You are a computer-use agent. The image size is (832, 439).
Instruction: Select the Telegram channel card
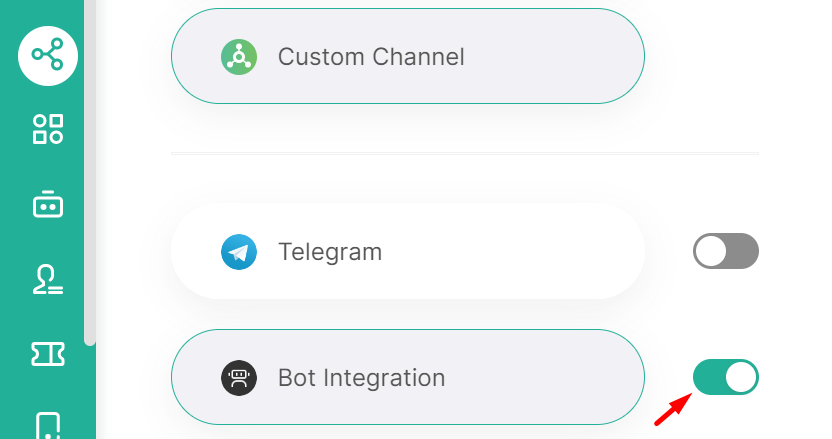point(408,251)
